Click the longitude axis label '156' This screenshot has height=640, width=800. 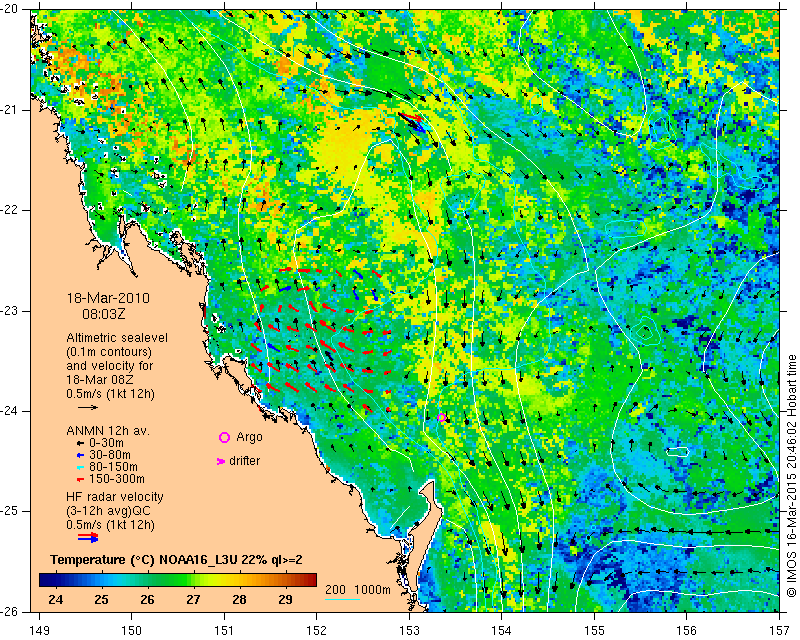tap(687, 631)
